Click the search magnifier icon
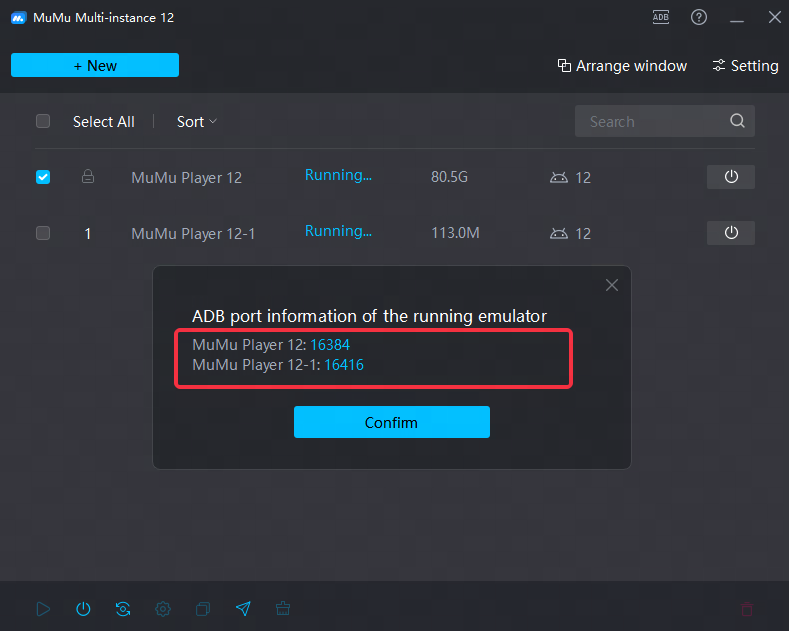This screenshot has width=789, height=631. 737,121
